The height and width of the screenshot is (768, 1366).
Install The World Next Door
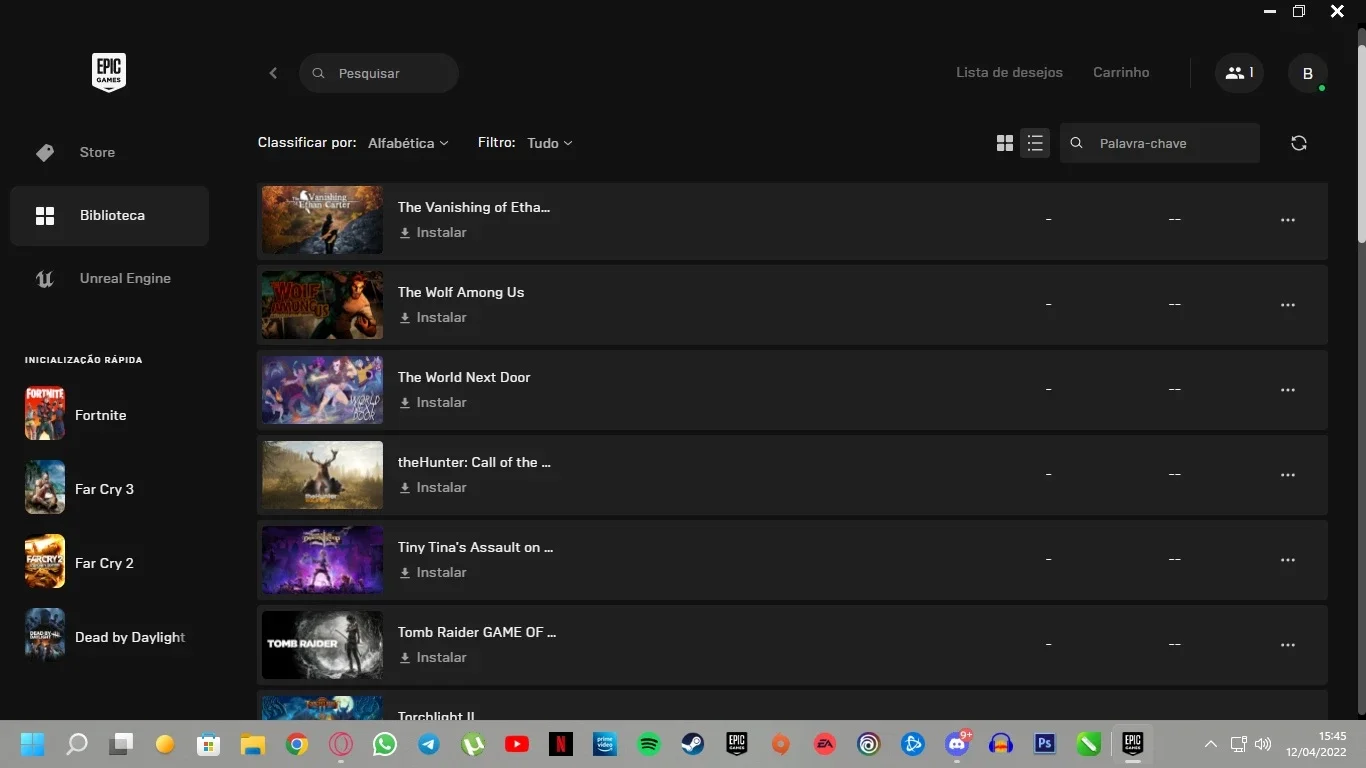433,402
